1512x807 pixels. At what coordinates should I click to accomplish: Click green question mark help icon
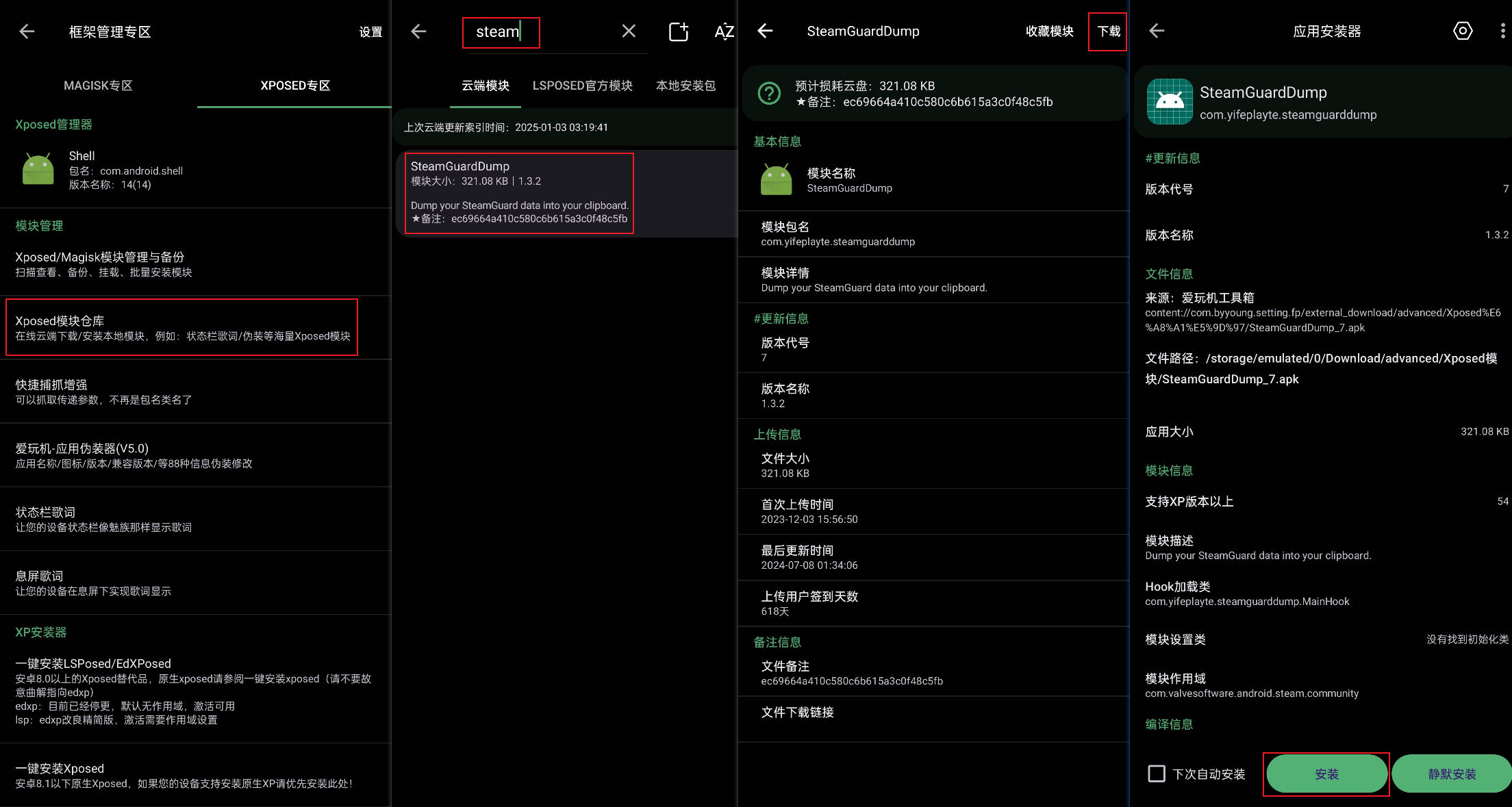(769, 94)
